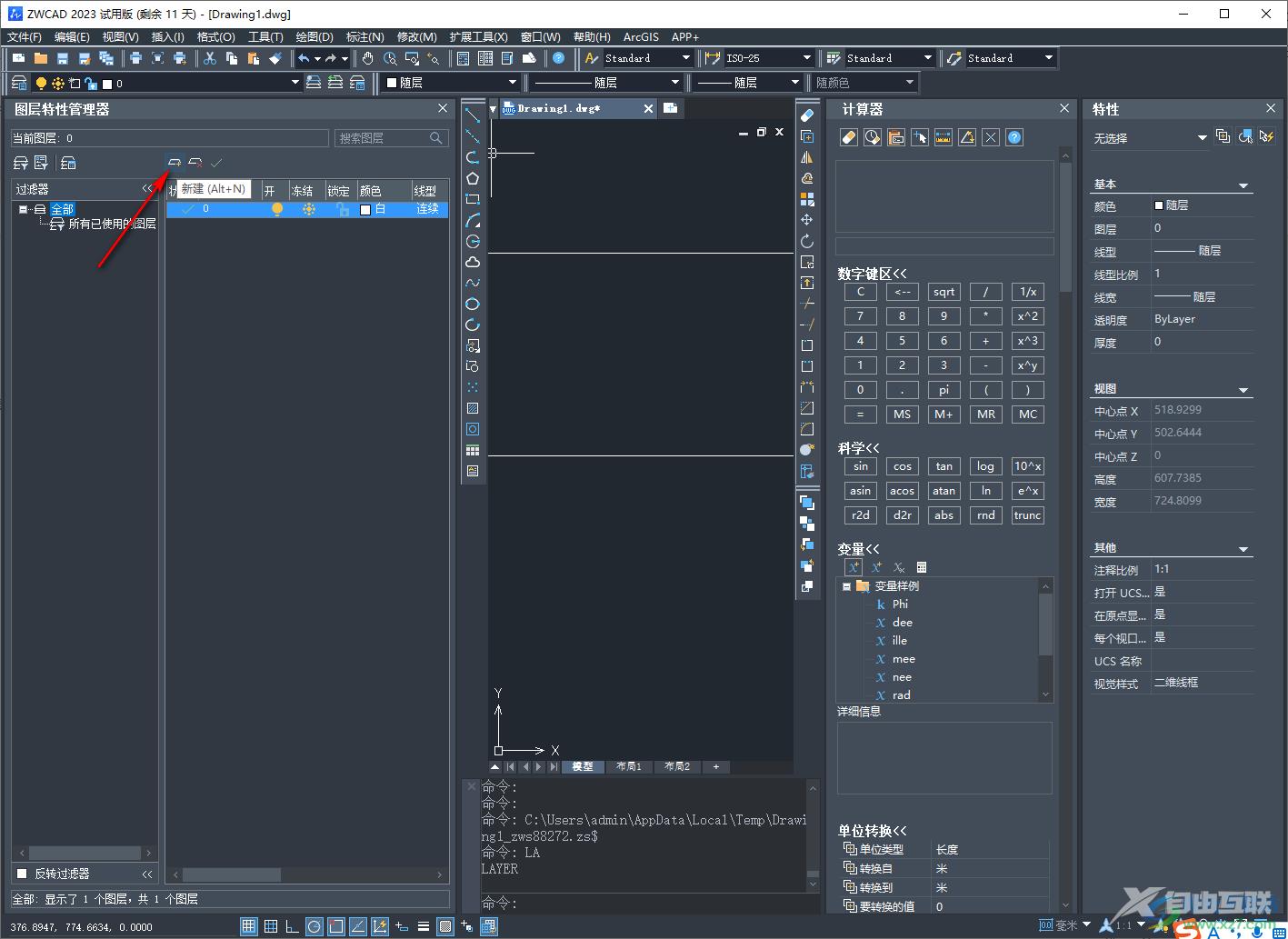This screenshot has width=1288, height=939.
Task: Open the Help question mark icon
Action: (559, 58)
